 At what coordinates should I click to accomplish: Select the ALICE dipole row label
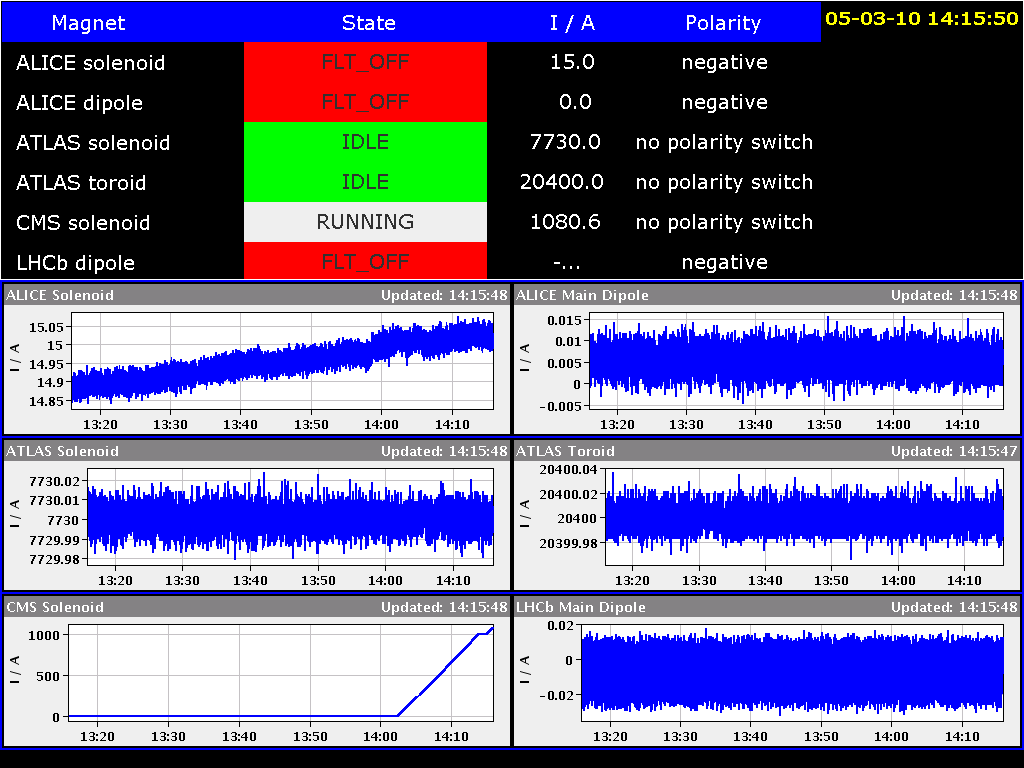pyautogui.click(x=79, y=103)
